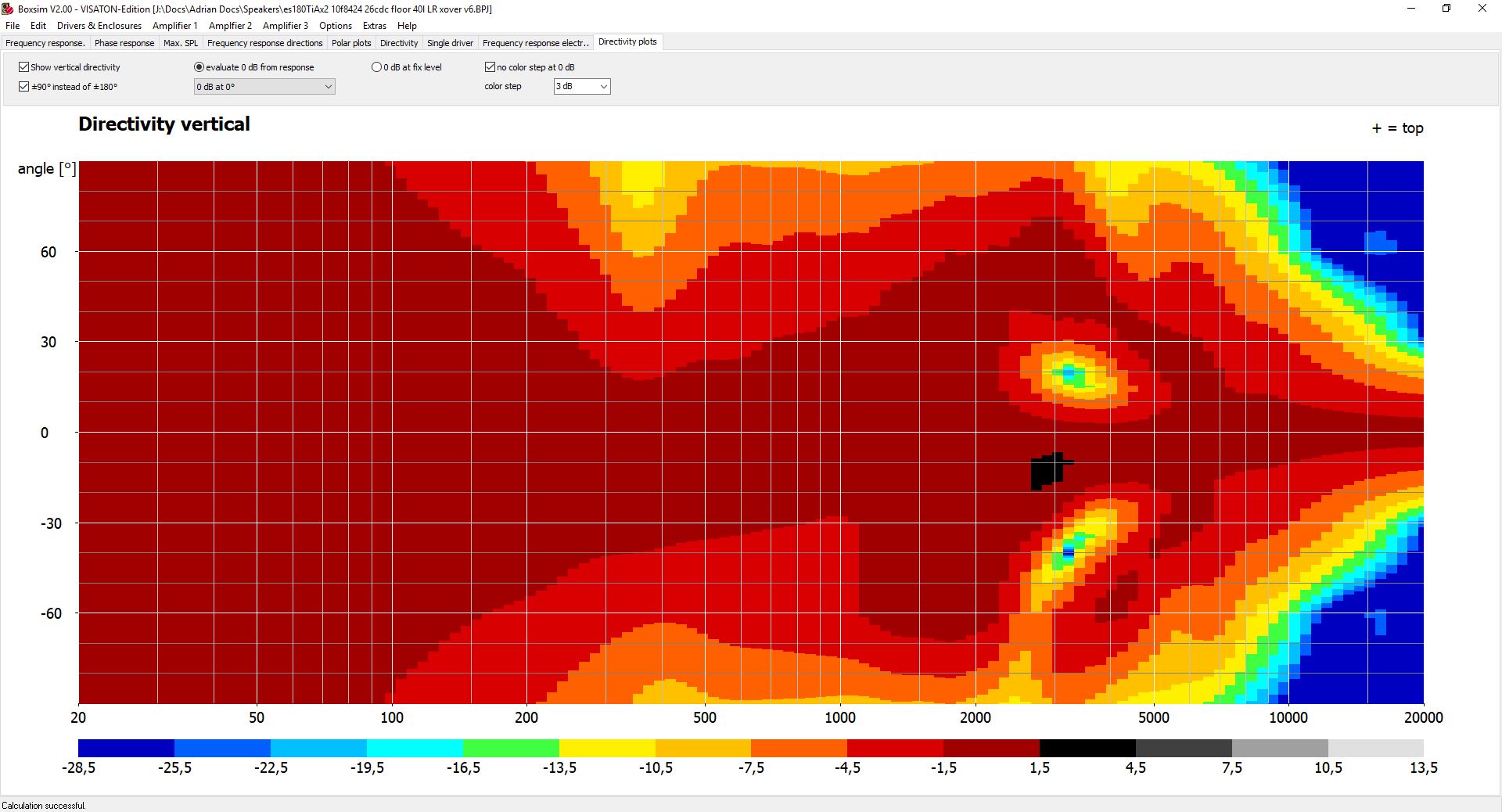Toggle Show vertical directivity checkbox
1502x812 pixels.
[70, 67]
